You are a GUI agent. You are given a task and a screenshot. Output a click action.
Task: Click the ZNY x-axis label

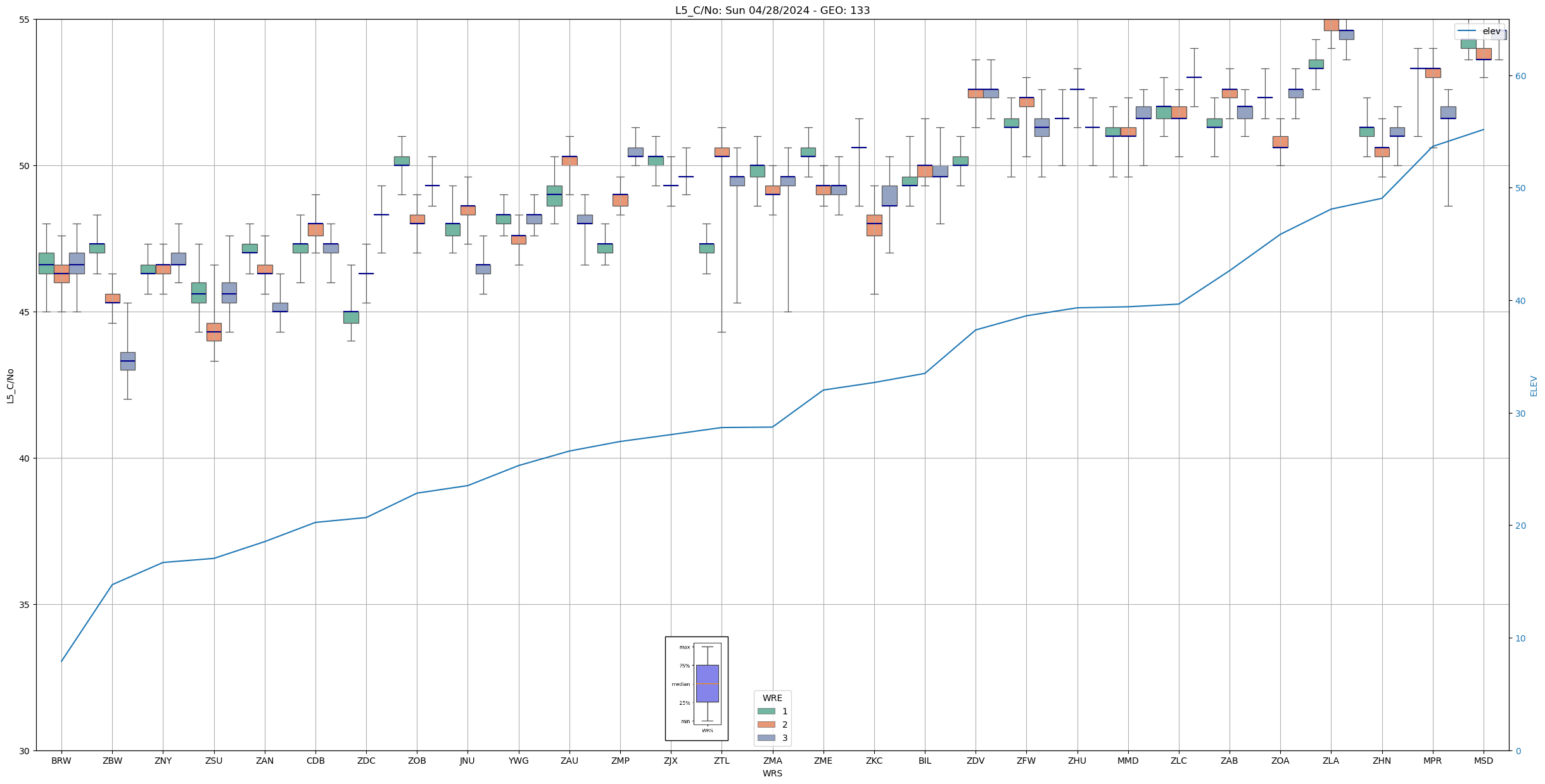coord(163,761)
